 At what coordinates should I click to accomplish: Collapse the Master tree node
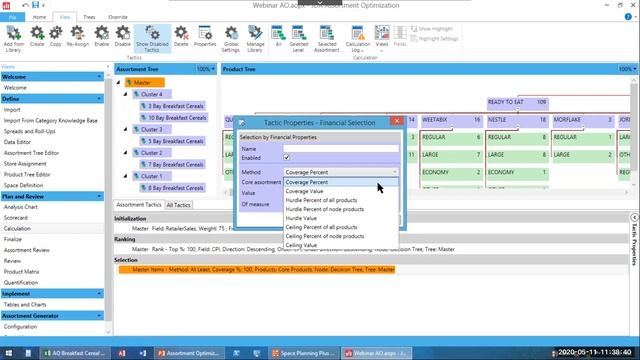(118, 82)
